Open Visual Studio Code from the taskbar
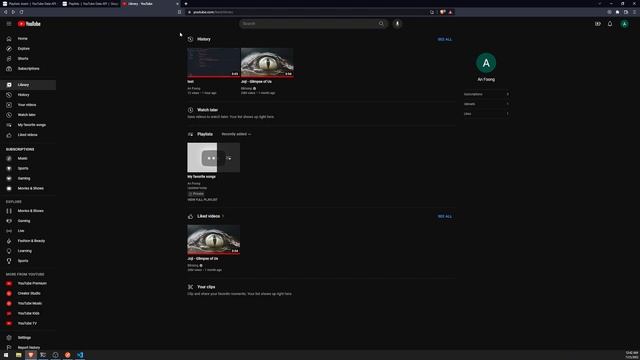The height and width of the screenshot is (360, 640). [80, 355]
